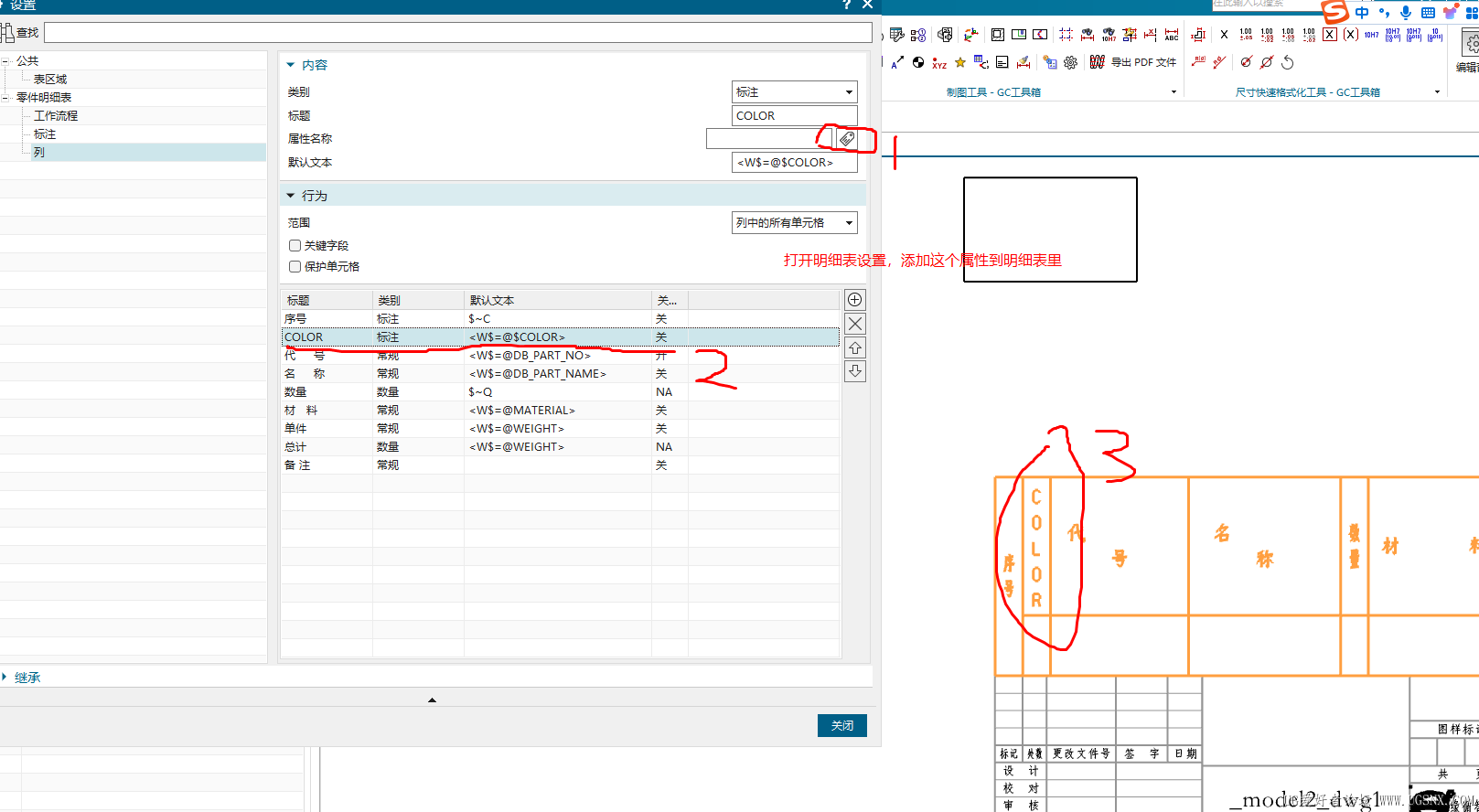Click the attribute tag picker icon beside 属性名称

847,139
